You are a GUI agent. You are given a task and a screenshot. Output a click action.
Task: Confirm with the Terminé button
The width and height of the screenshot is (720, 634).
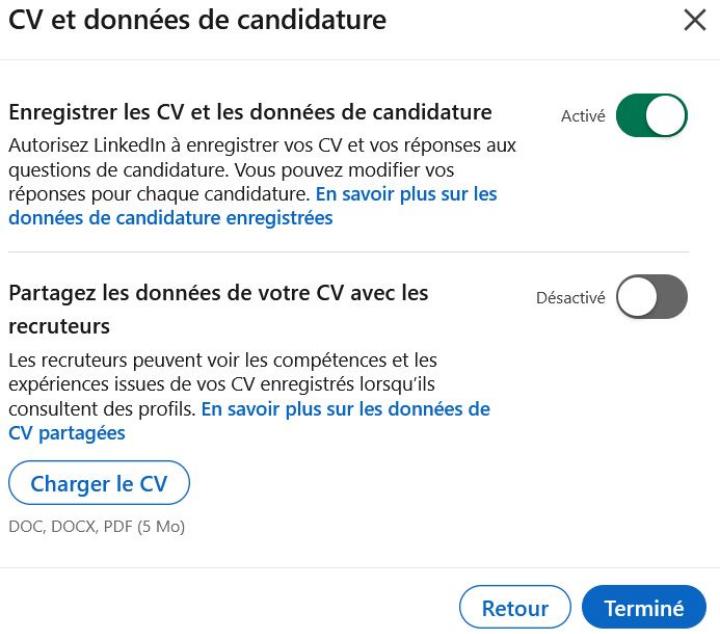(x=644, y=608)
